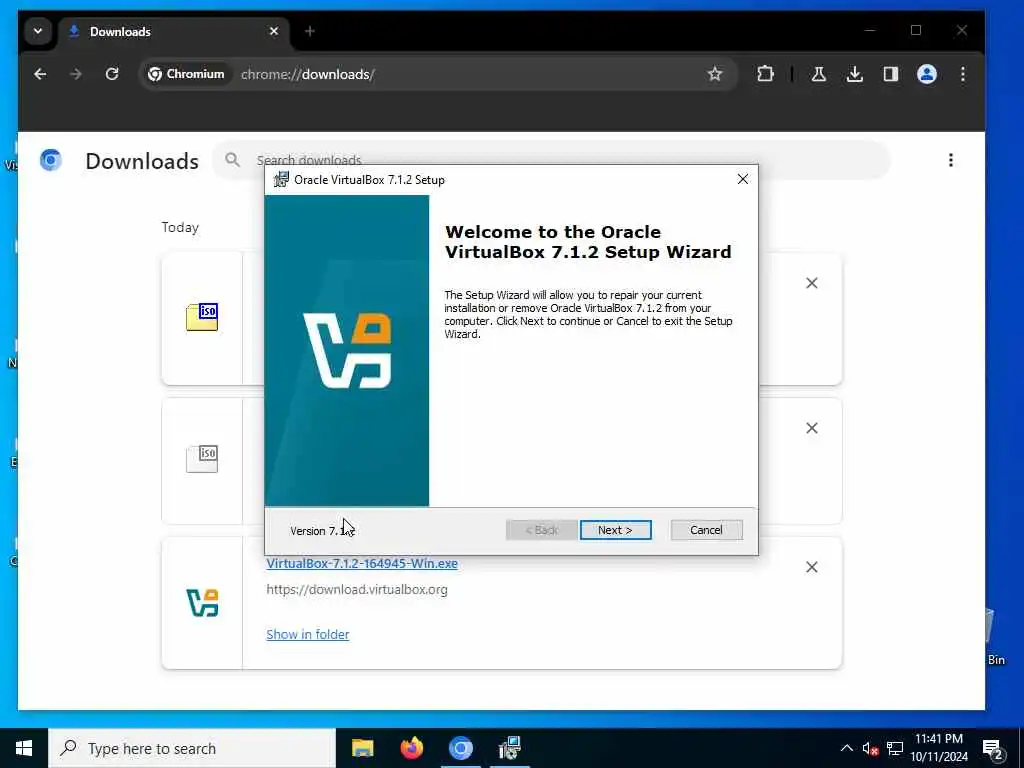This screenshot has width=1024, height=768.
Task: Open Chromium three-dot main menu
Action: [x=963, y=74]
